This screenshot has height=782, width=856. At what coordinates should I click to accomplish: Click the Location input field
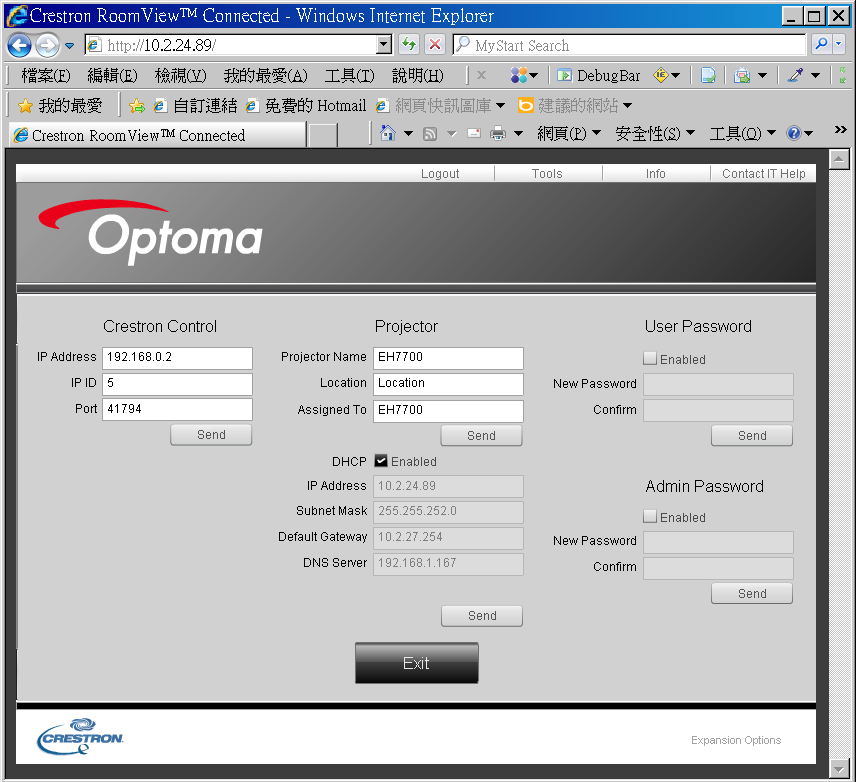(448, 384)
